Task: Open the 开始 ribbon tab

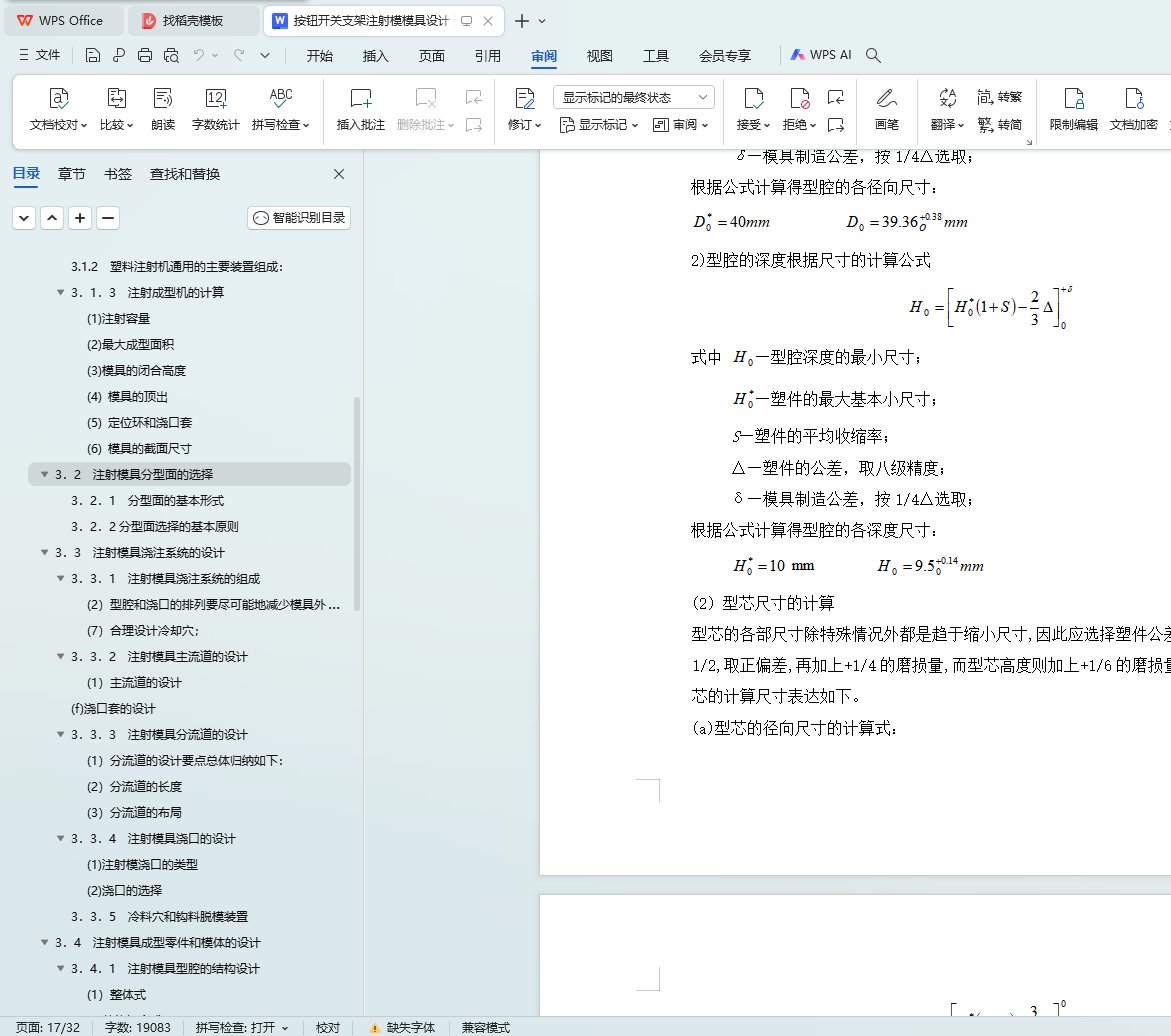Action: [x=320, y=56]
